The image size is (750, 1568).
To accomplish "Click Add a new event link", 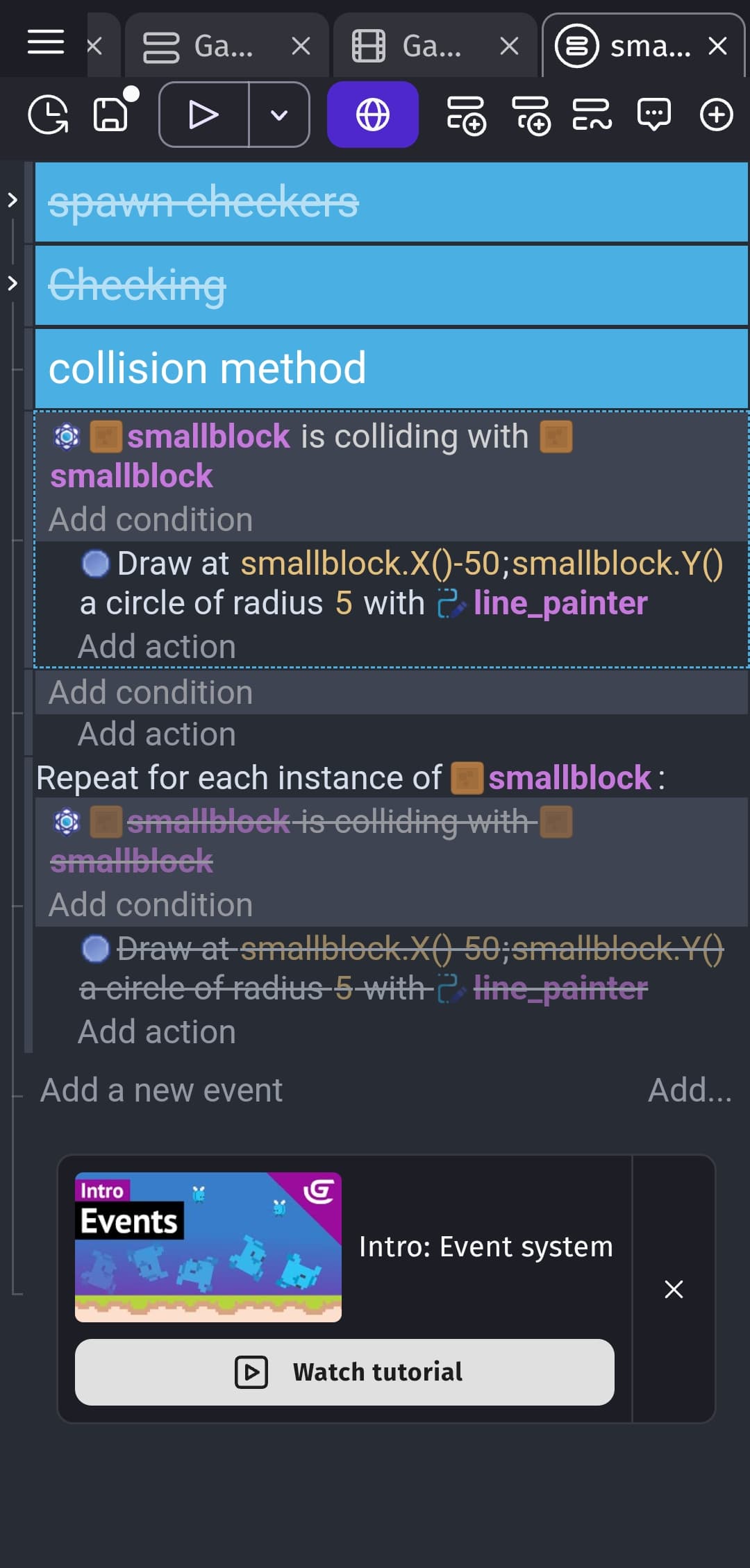I will [161, 1090].
